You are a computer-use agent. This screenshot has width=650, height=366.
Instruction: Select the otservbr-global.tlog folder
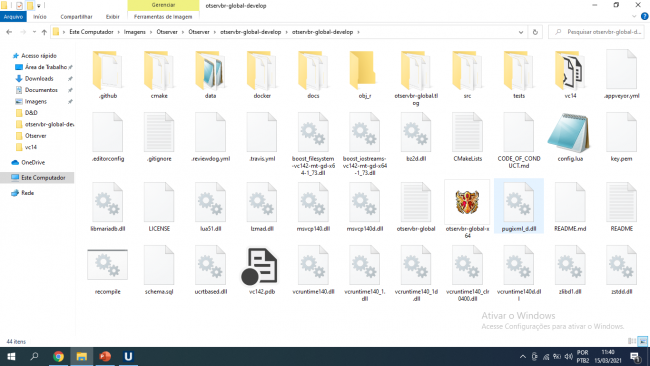[x=416, y=78]
